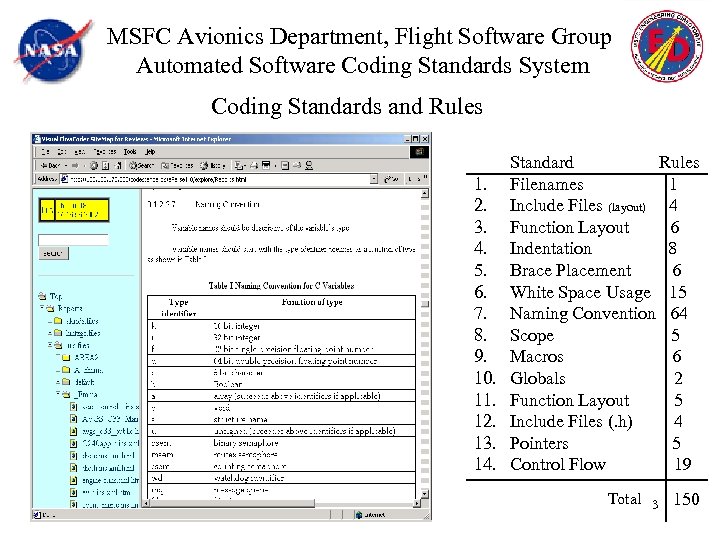Viewport: 720px width, 540px height.
Task: Click the horizontal scrollbar left arrow
Action: point(146,503)
